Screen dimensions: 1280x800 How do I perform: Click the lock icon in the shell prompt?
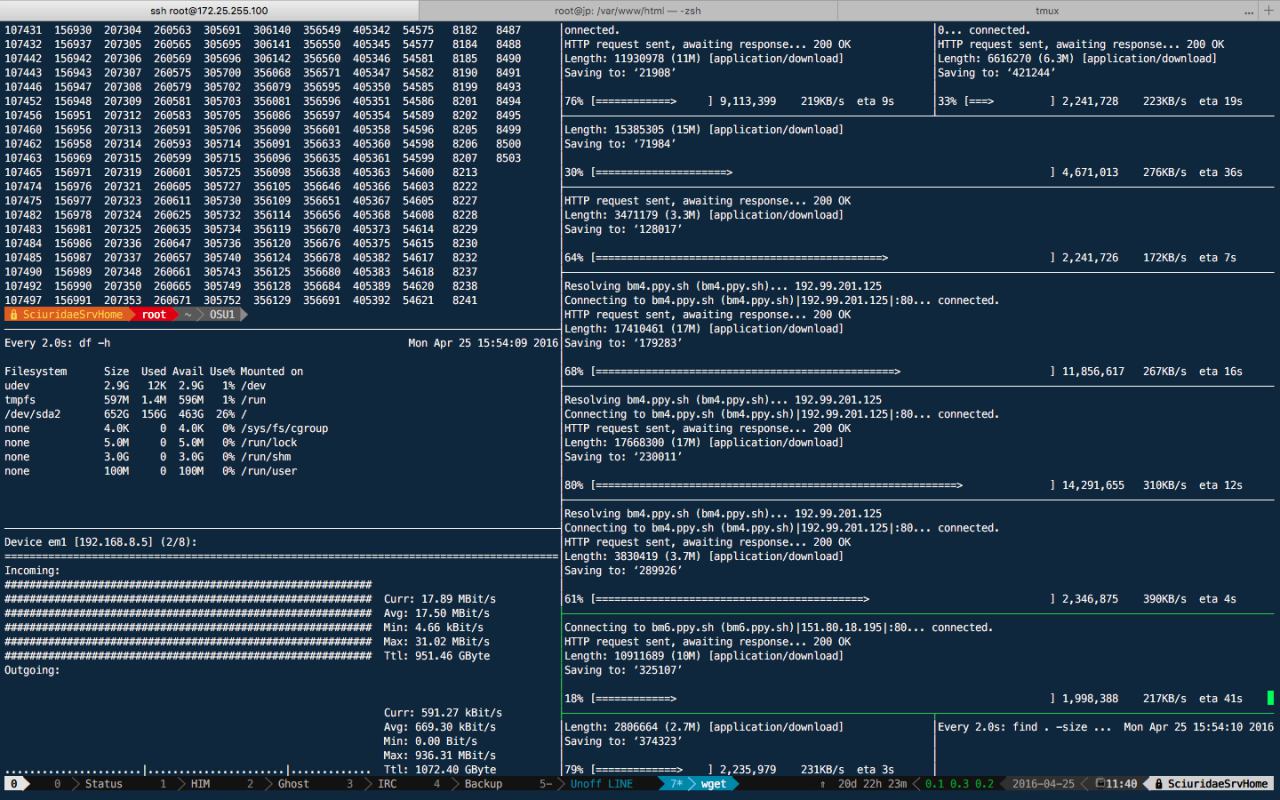pyautogui.click(x=12, y=314)
